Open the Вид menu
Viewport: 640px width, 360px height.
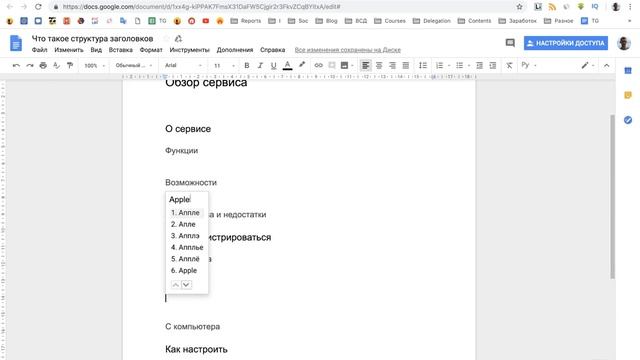point(96,50)
